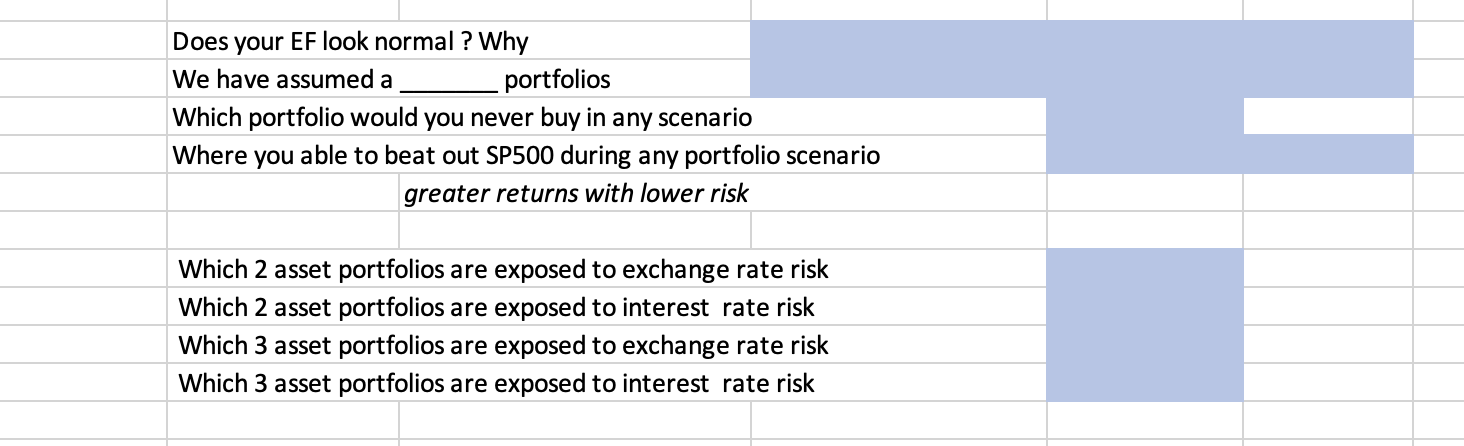This screenshot has height=446, width=1464.
Task: Select the italic 'greater returns with lower risk' cell
Action: point(575,193)
